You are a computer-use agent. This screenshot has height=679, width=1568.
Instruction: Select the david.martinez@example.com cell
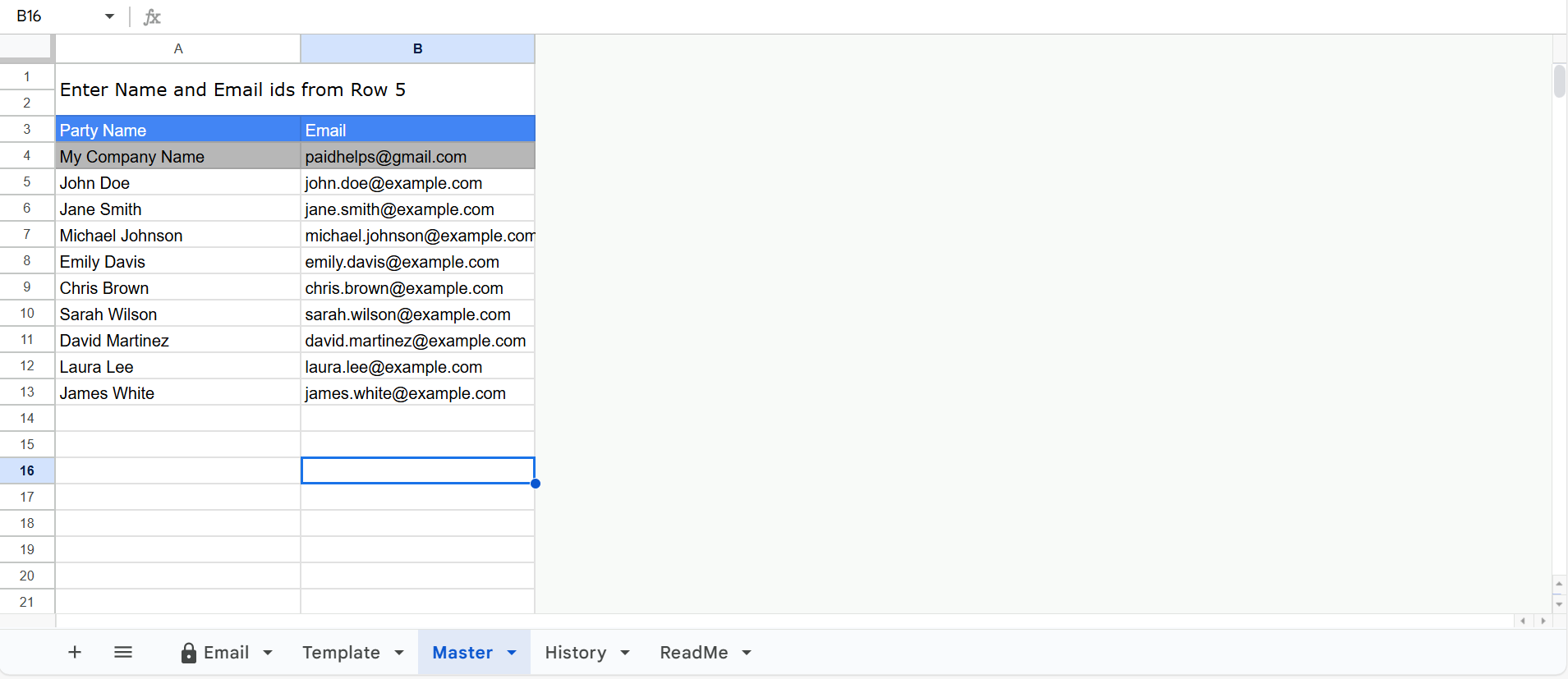coord(418,340)
